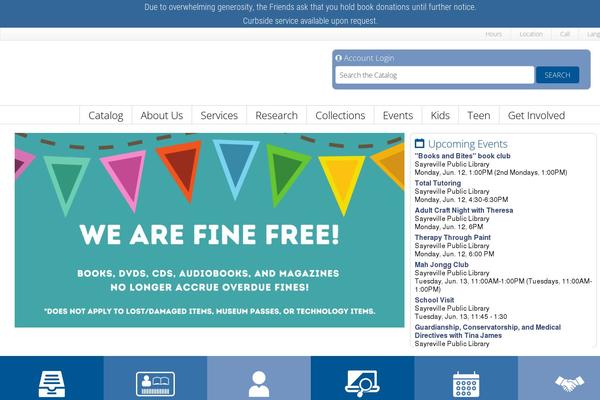Click the We Are Fine Free banner

click(x=209, y=230)
